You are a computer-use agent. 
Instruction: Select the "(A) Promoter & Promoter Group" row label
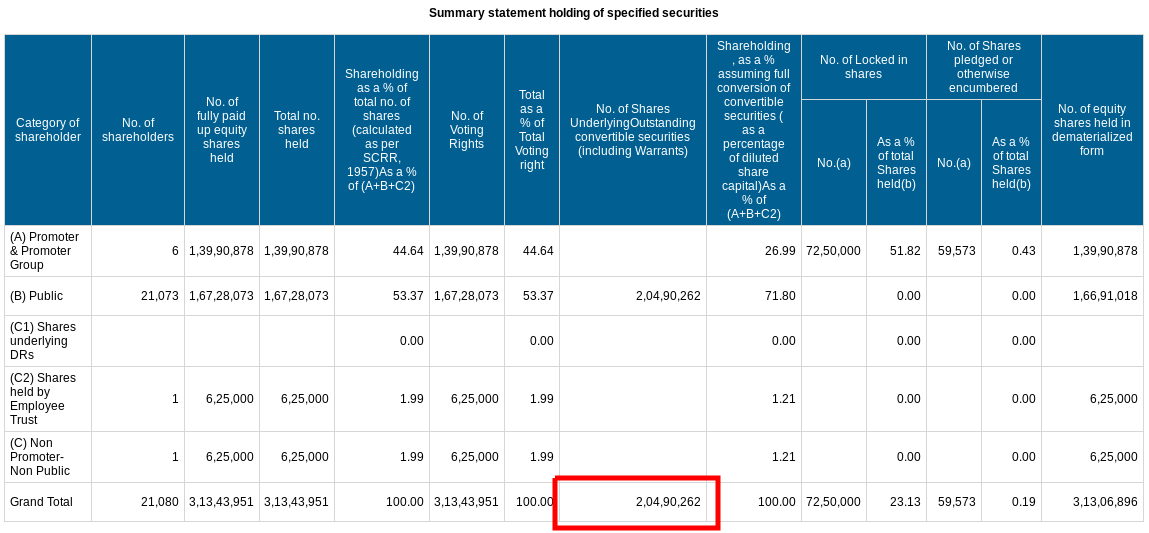coord(47,251)
